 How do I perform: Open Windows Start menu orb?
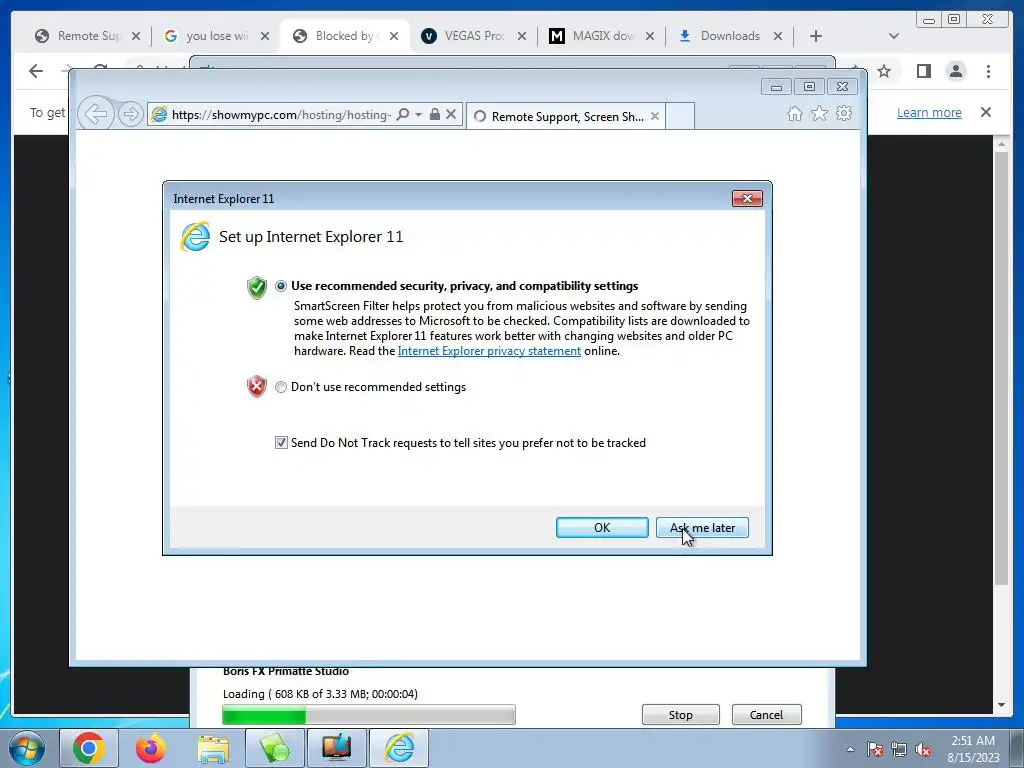(27, 748)
